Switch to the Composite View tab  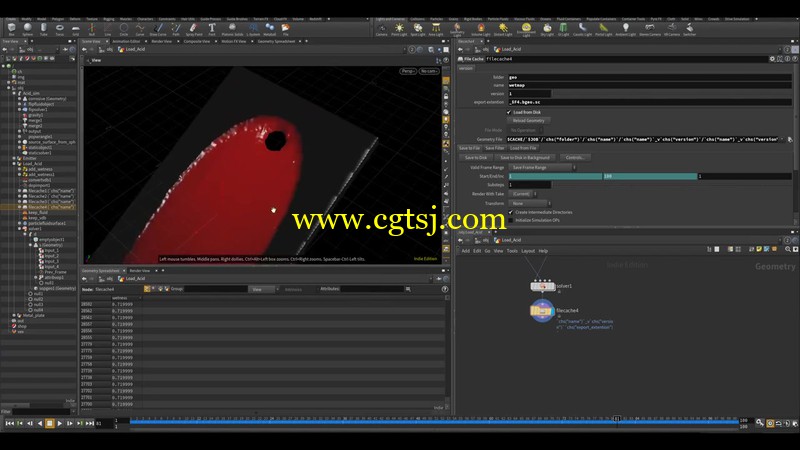pyautogui.click(x=196, y=41)
